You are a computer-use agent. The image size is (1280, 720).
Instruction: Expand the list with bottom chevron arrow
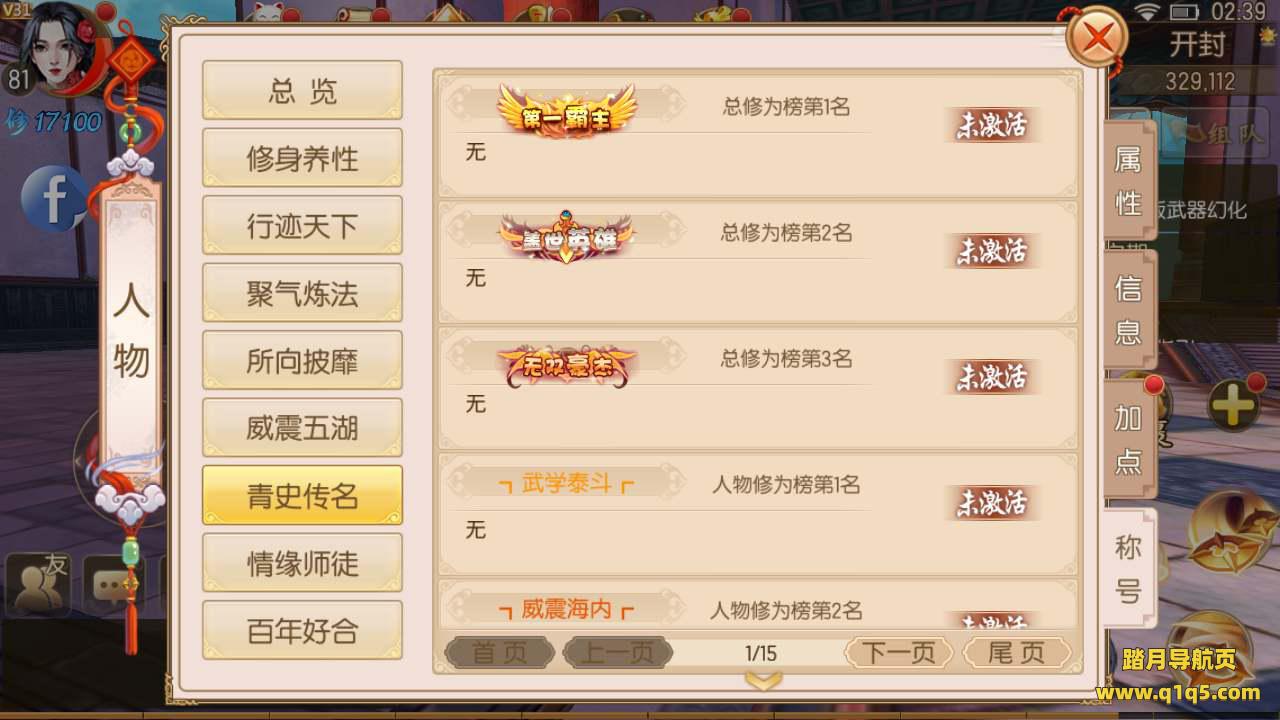764,682
